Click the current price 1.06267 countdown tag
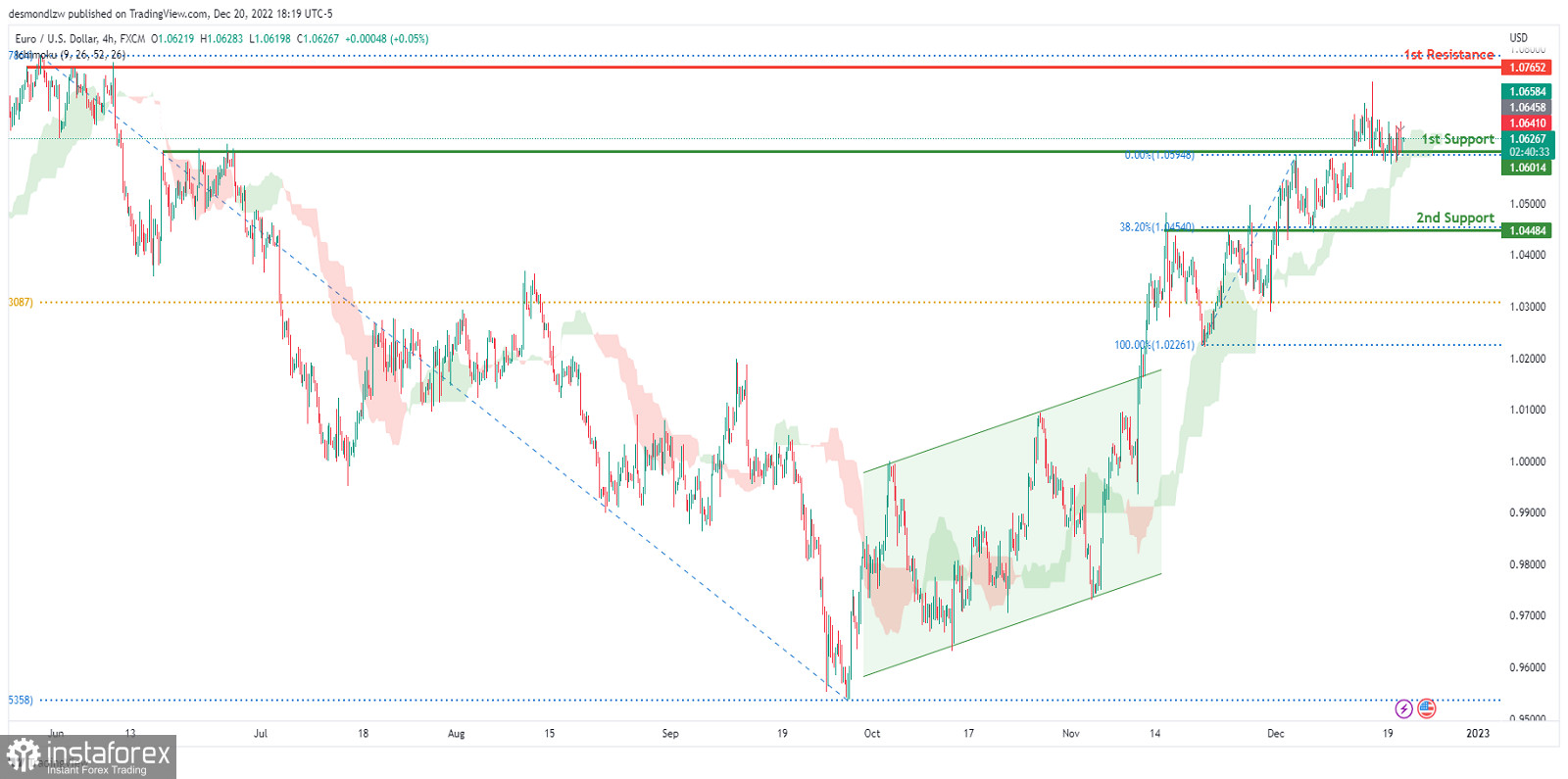1568x779 pixels. coord(1528,145)
